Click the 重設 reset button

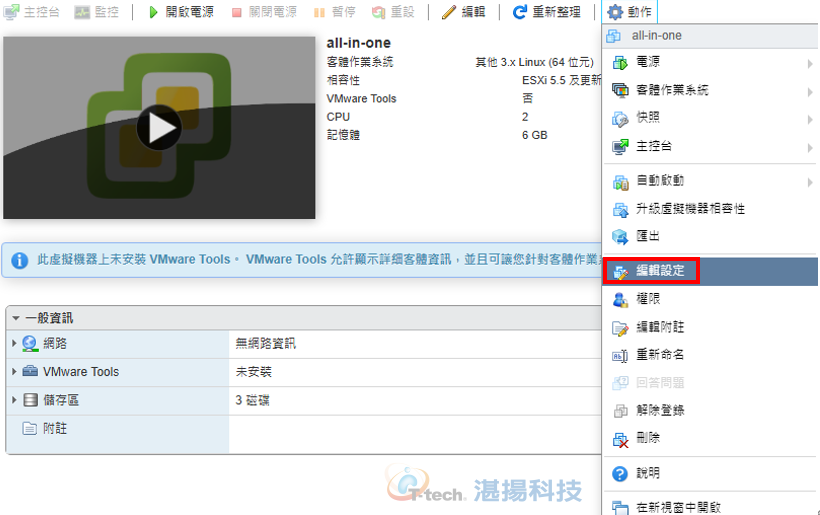pos(393,12)
